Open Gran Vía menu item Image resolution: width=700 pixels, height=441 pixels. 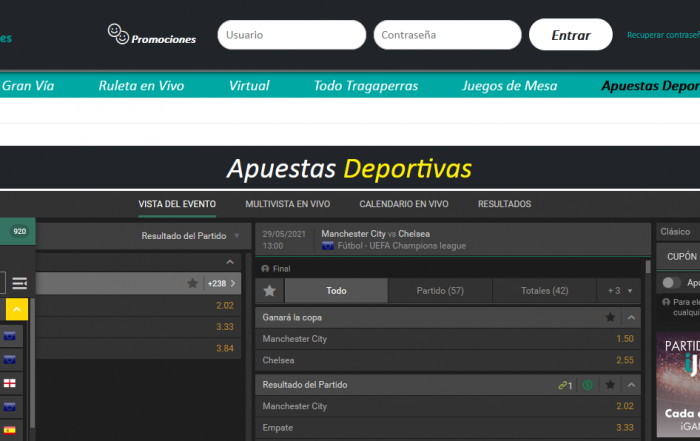pos(28,85)
